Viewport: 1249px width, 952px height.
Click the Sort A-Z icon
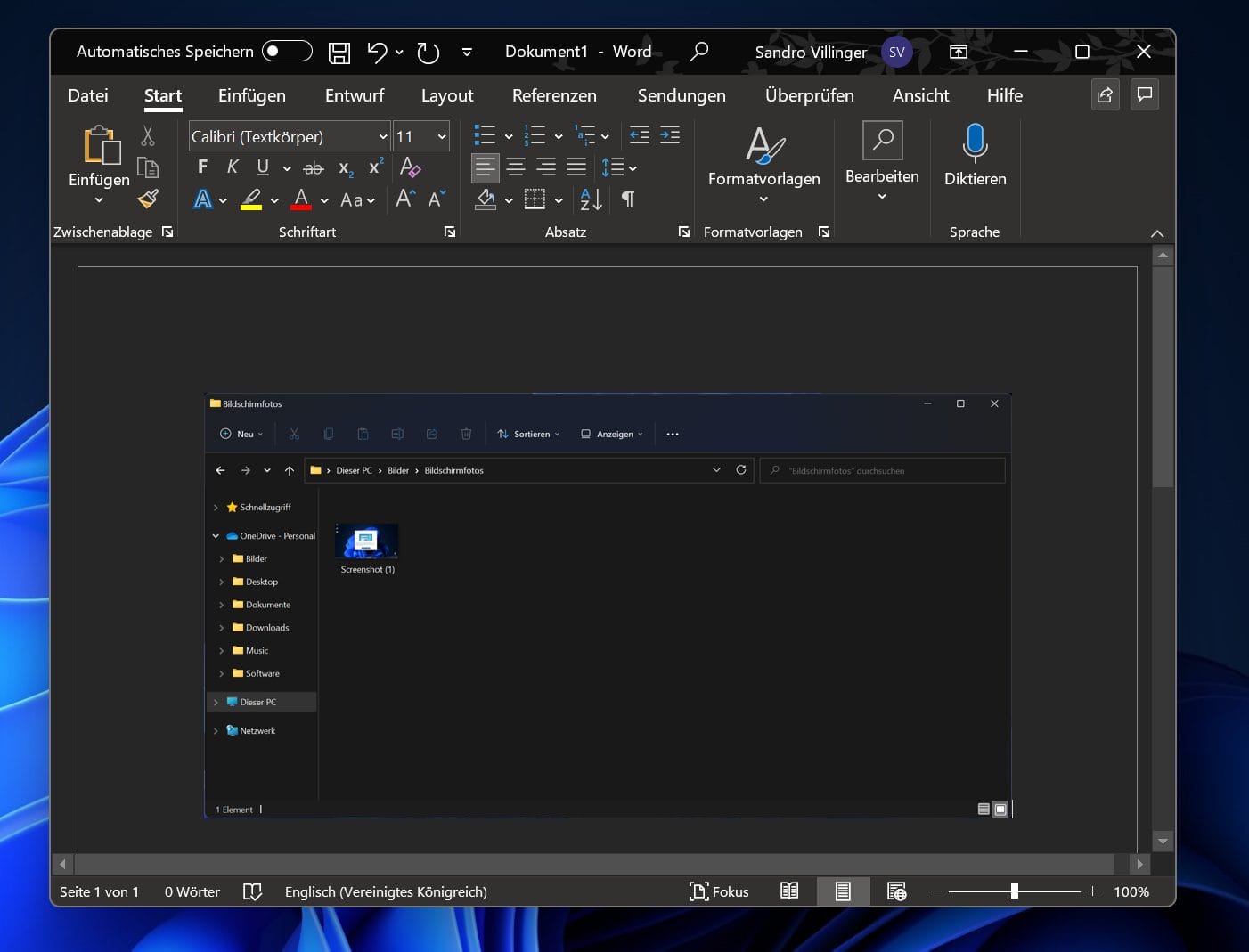591,199
